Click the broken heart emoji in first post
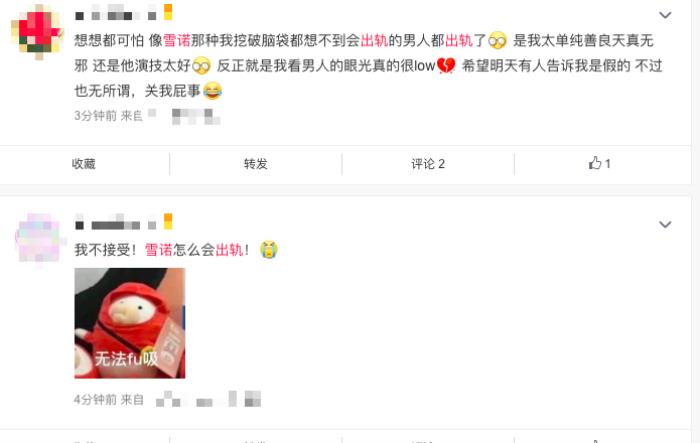Viewport: 700px width, 443px height. click(x=446, y=66)
